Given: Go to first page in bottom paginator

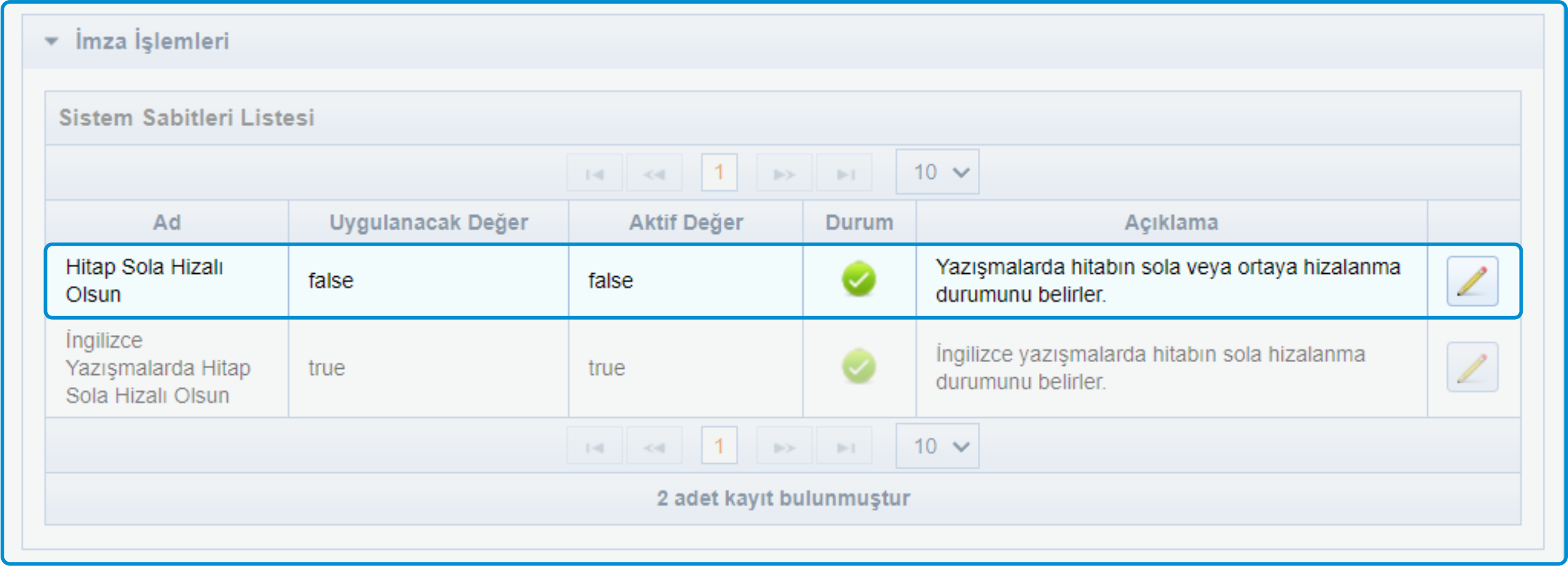Looking at the screenshot, I should tap(594, 447).
